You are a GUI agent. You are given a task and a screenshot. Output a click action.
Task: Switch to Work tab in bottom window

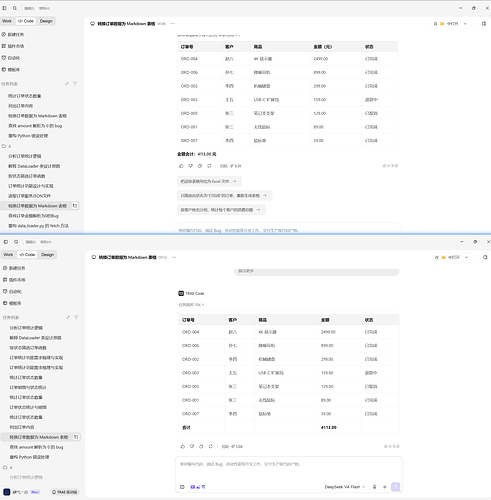8,255
